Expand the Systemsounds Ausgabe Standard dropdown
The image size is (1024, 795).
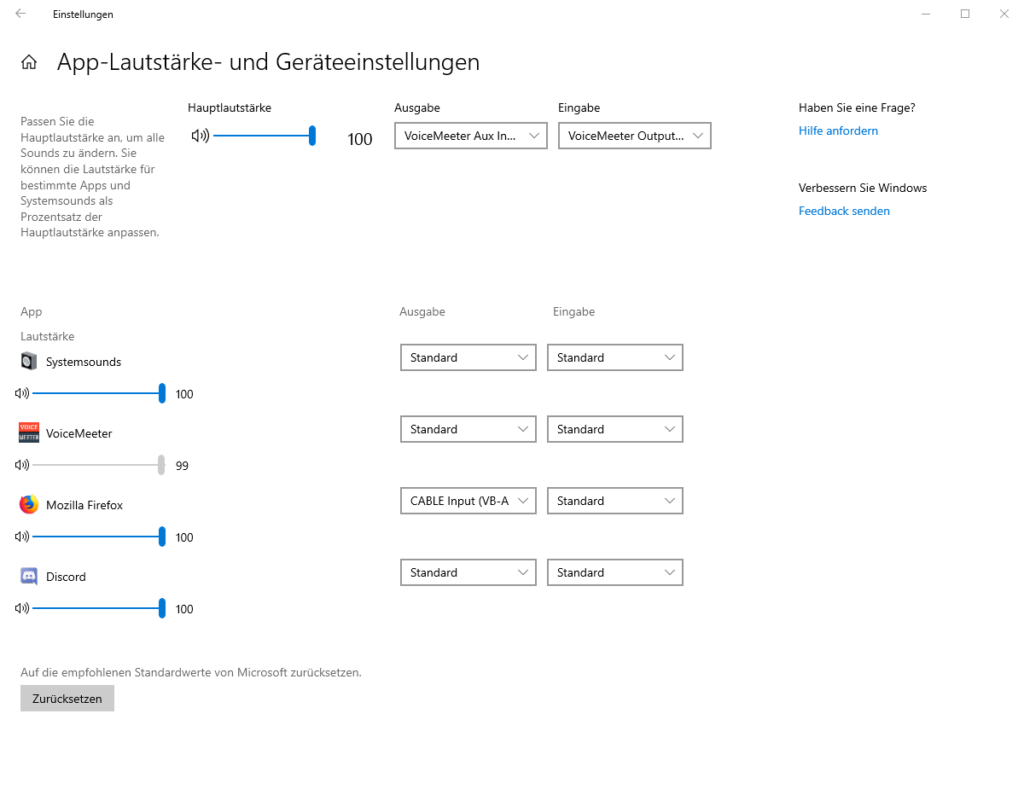468,357
